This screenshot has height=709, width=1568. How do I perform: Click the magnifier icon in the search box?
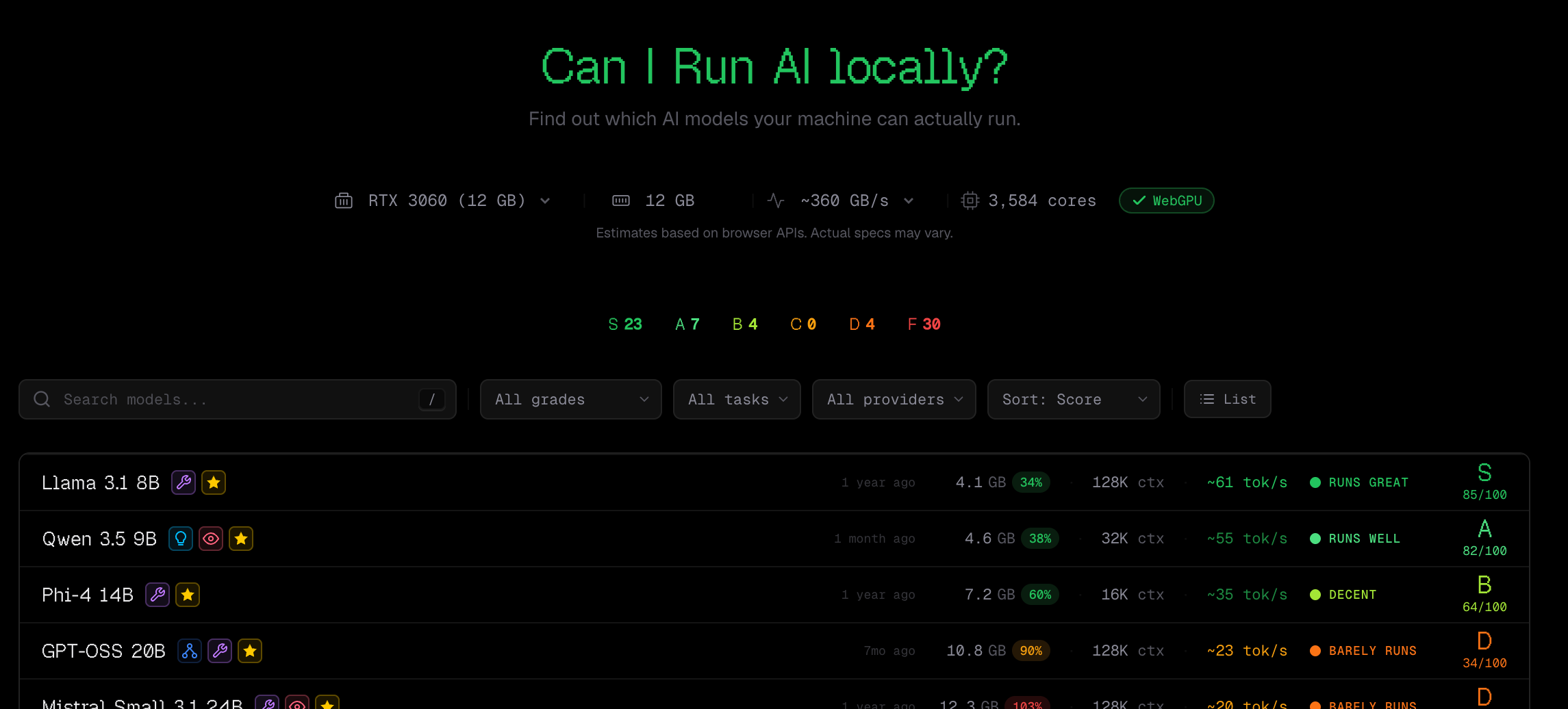pyautogui.click(x=42, y=399)
